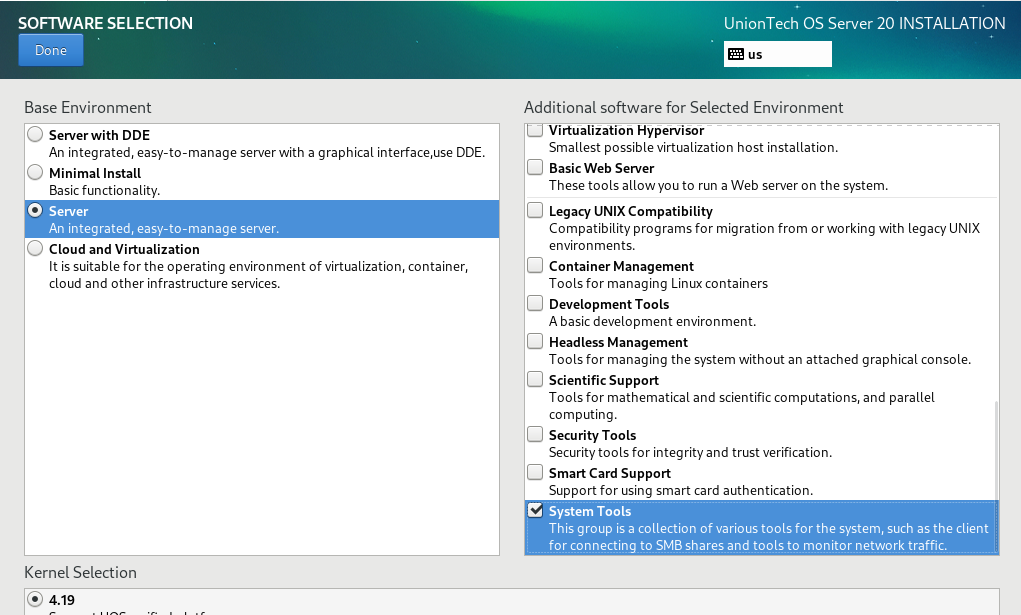Enable Basic Web Server checkbox
The image size is (1021, 615).
[535, 167]
